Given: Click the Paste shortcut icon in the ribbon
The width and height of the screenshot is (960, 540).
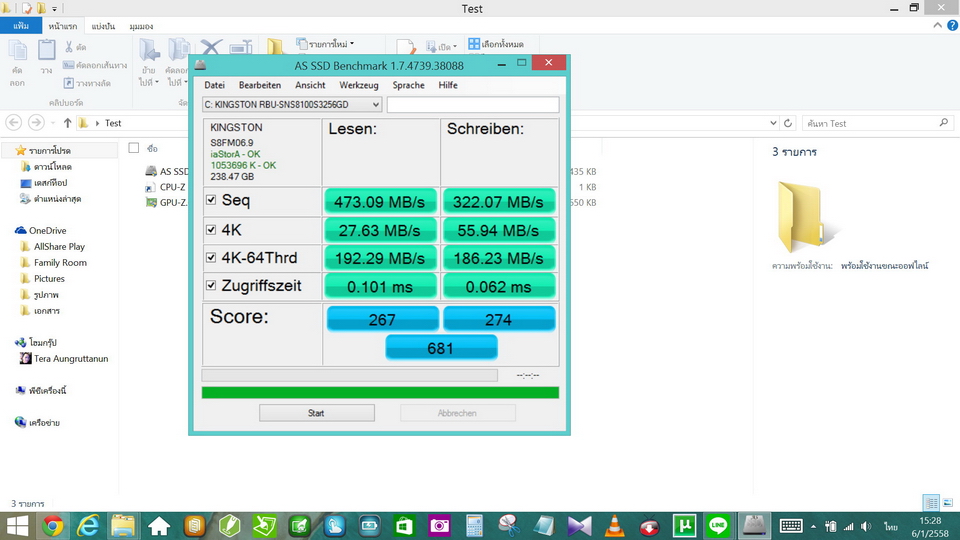Looking at the screenshot, I should (69, 83).
